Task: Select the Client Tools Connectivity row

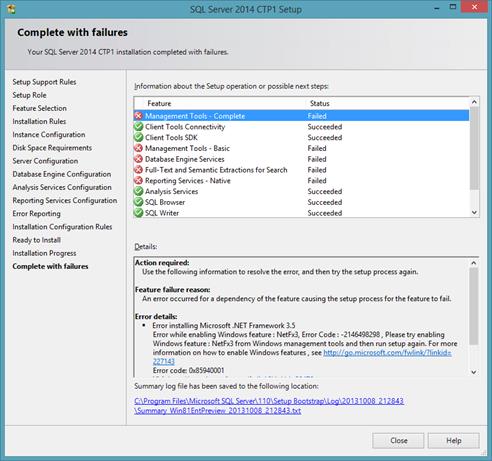Action: click(301, 127)
